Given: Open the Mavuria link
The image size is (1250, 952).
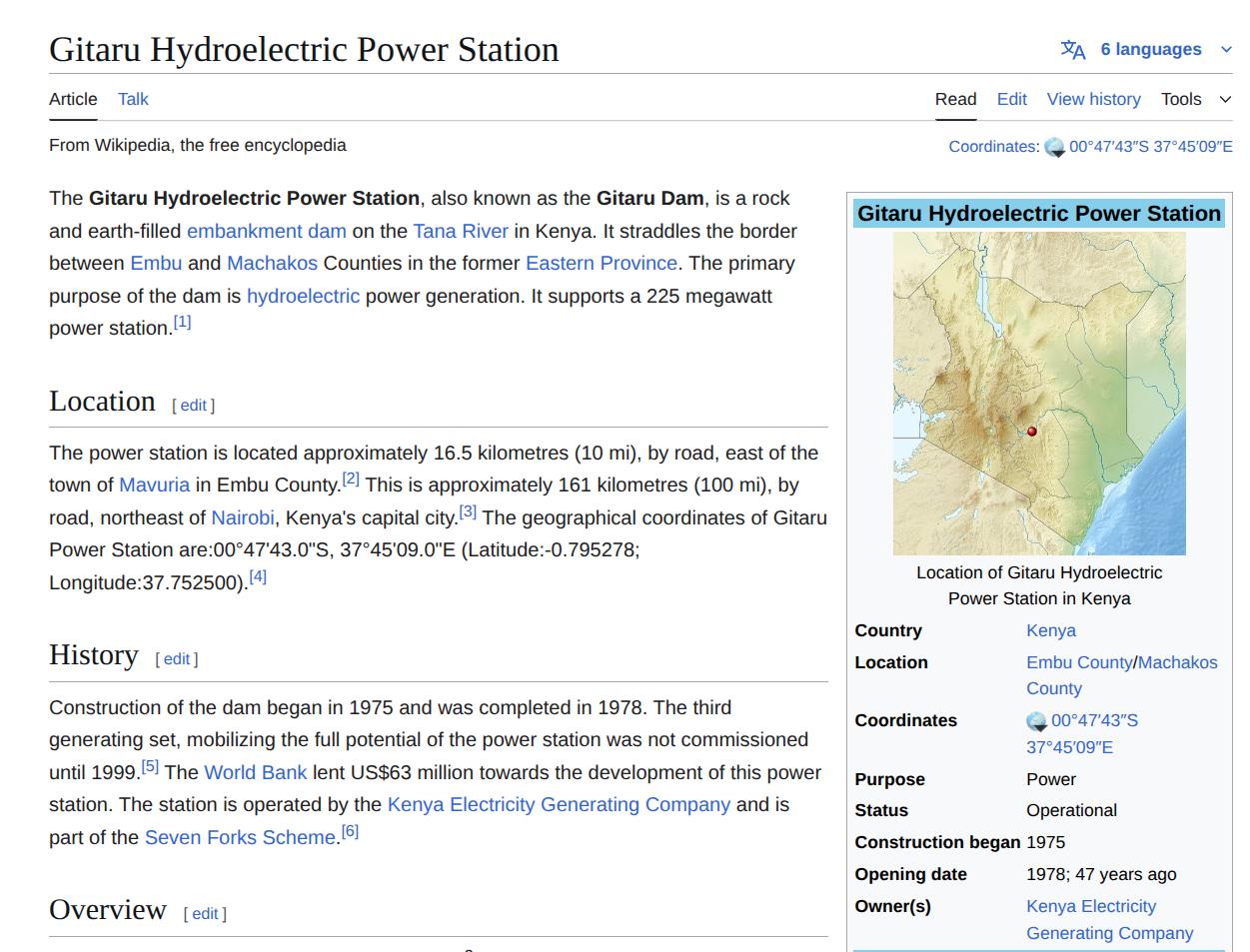Looking at the screenshot, I should [154, 484].
